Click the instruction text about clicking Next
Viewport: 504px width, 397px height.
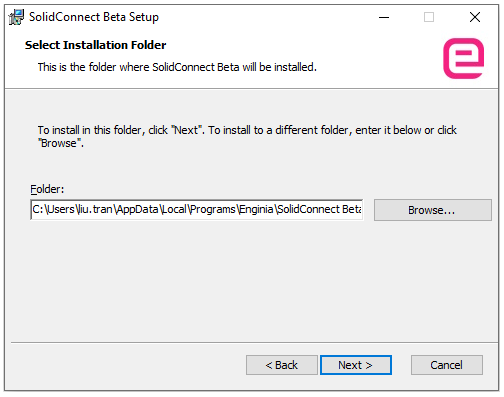point(247,136)
